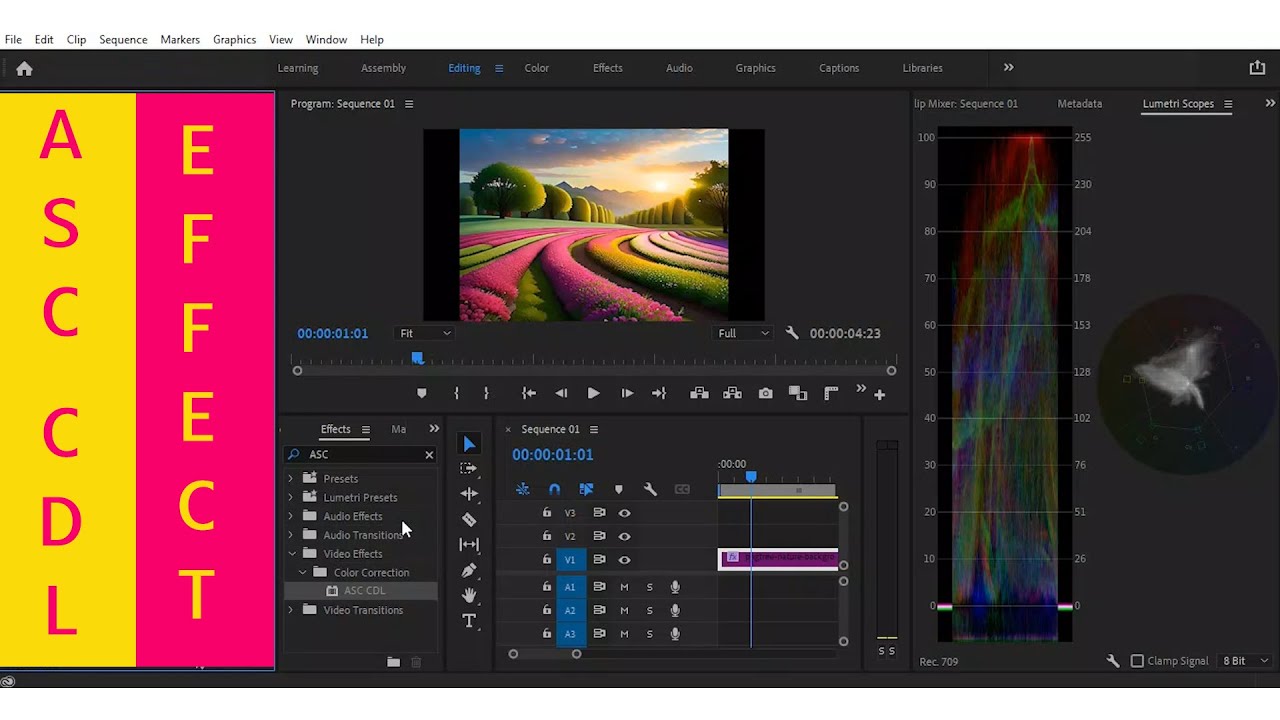Viewport: 1280px width, 720px height.
Task: Step back one frame
Action: (x=561, y=393)
